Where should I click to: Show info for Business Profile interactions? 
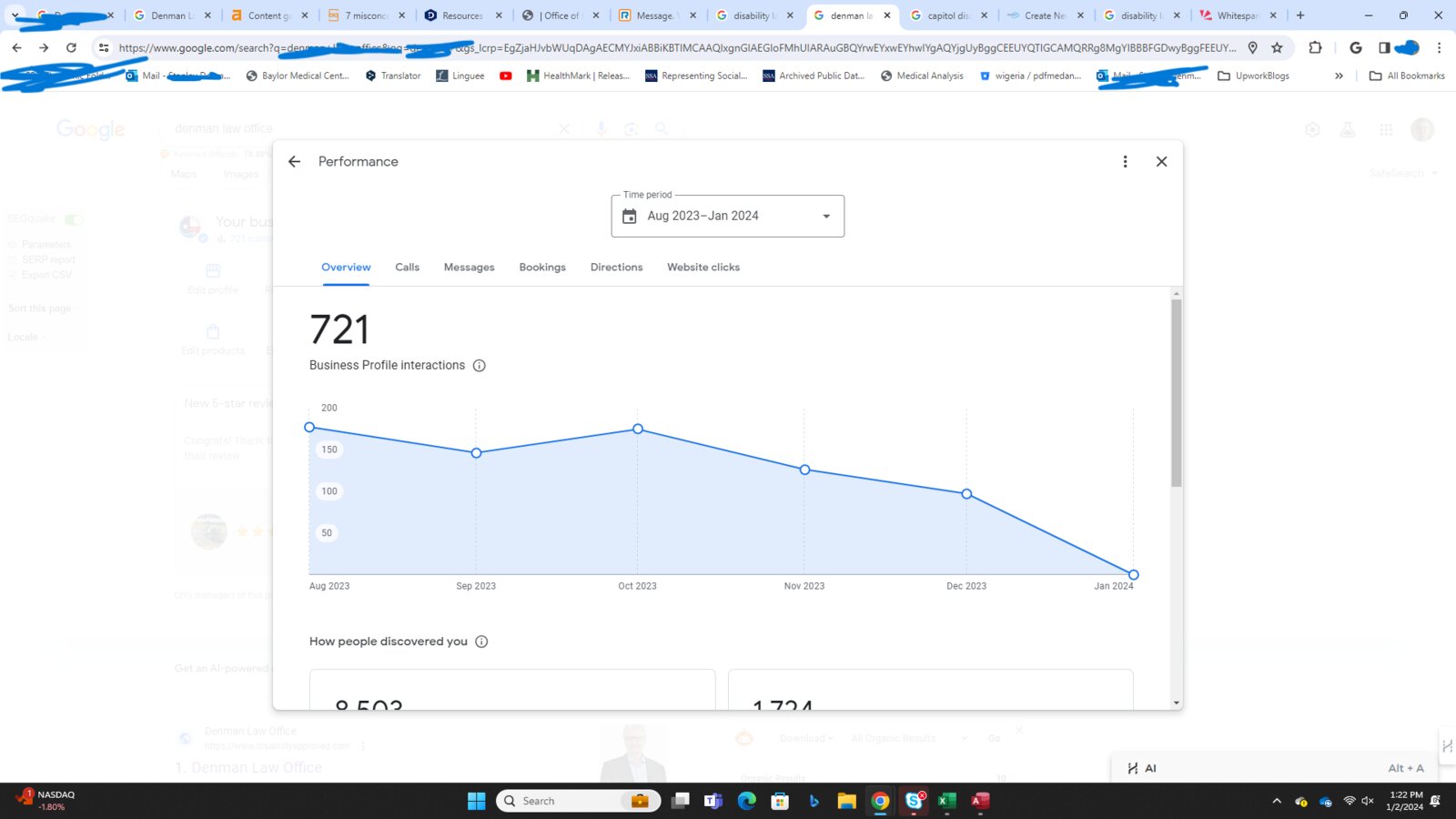pyautogui.click(x=480, y=366)
